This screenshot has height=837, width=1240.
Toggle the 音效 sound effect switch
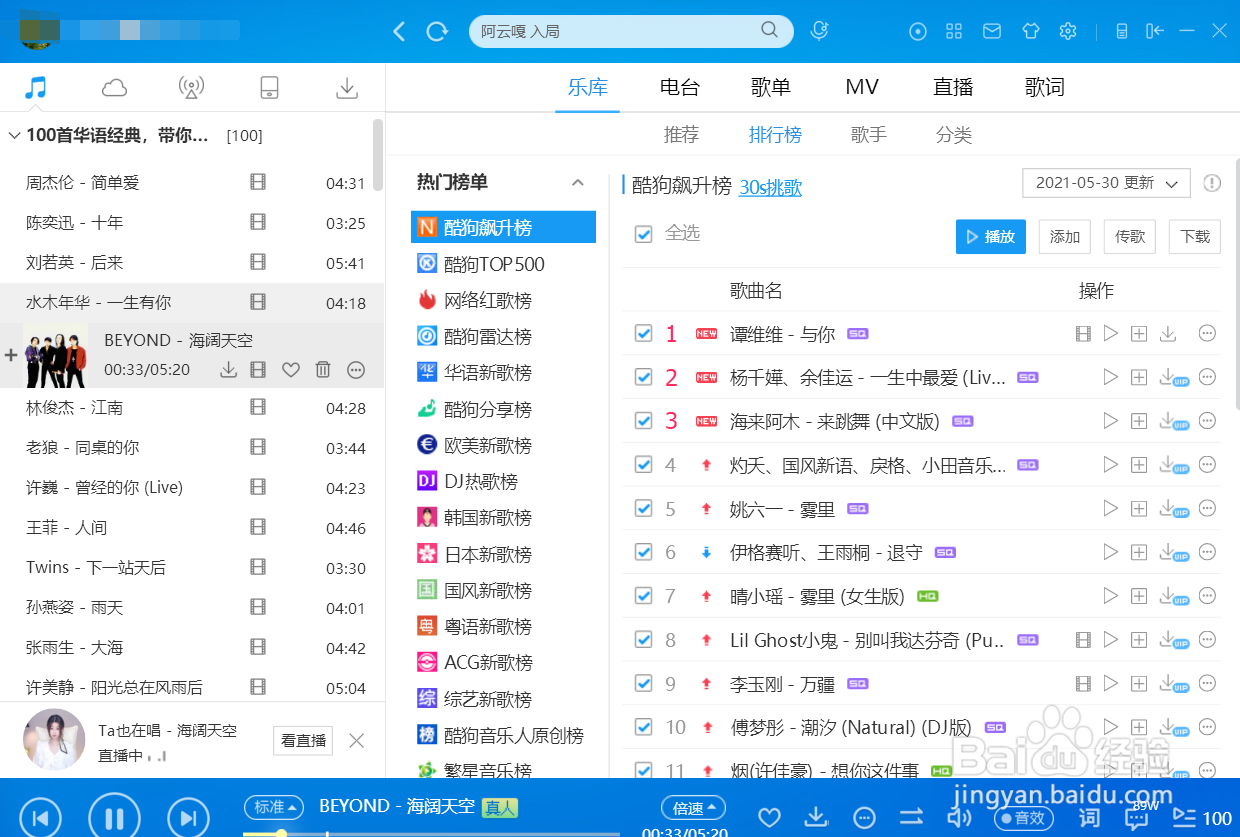1023,817
